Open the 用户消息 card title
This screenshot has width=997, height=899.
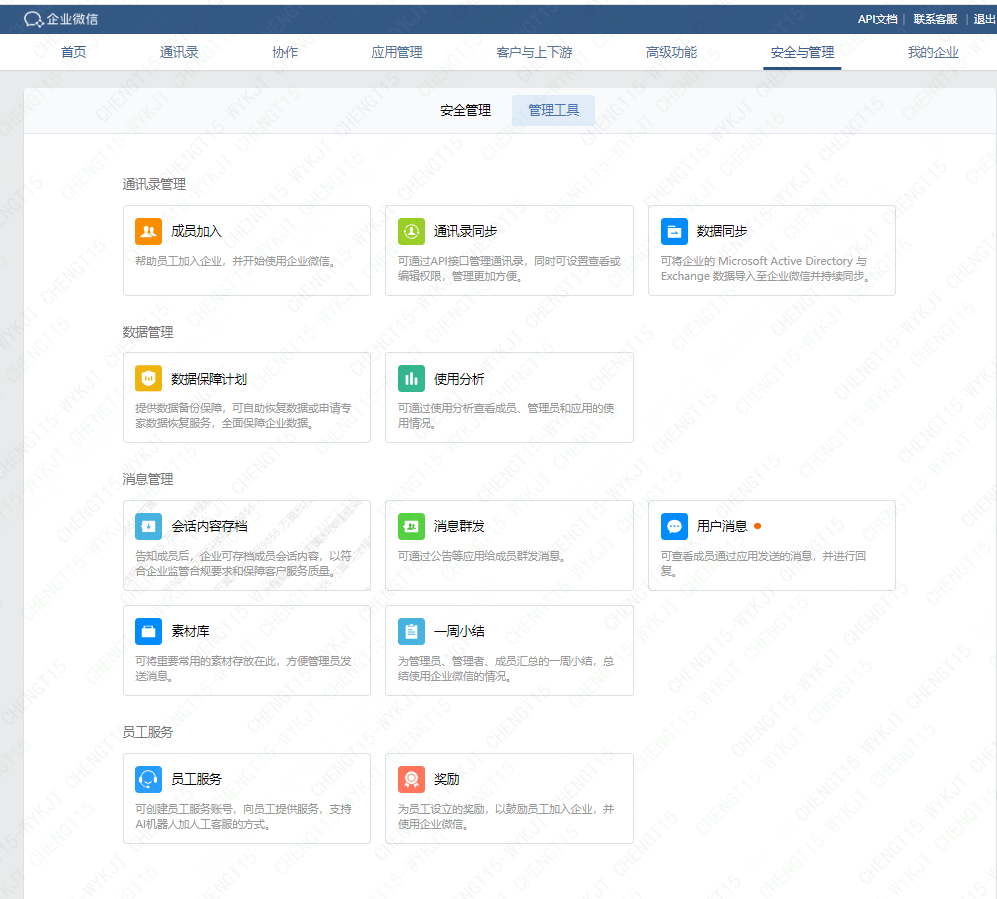pos(722,526)
